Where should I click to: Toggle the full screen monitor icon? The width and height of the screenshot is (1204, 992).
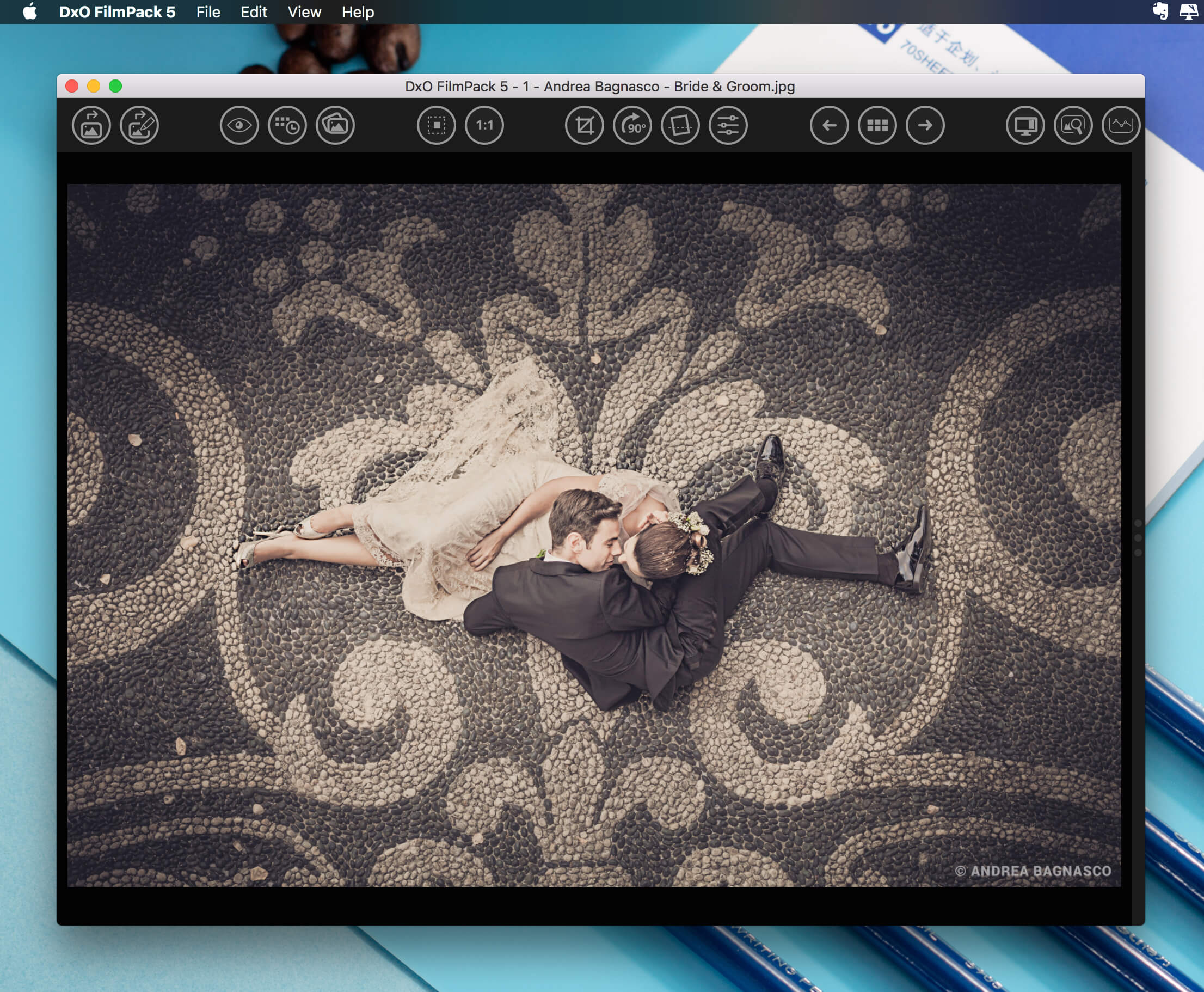pos(1025,125)
